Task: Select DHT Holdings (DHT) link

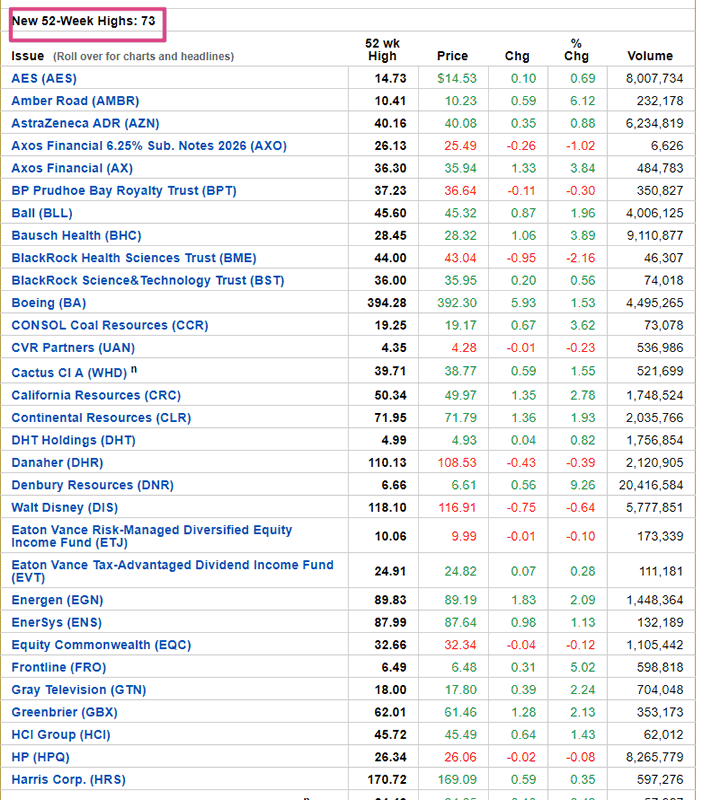Action: 73,440
